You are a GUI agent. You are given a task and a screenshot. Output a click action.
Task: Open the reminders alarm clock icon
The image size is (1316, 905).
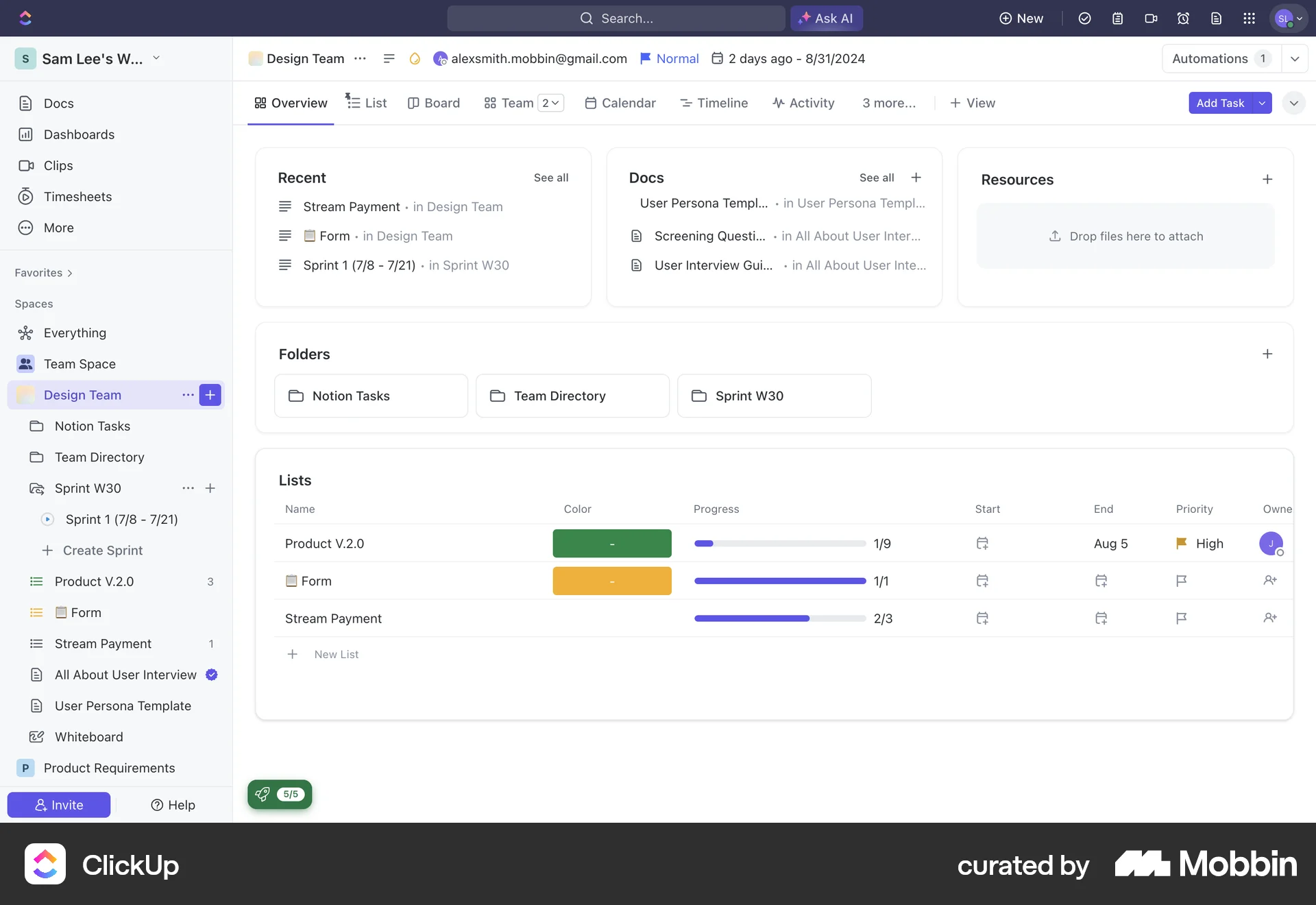point(1183,19)
